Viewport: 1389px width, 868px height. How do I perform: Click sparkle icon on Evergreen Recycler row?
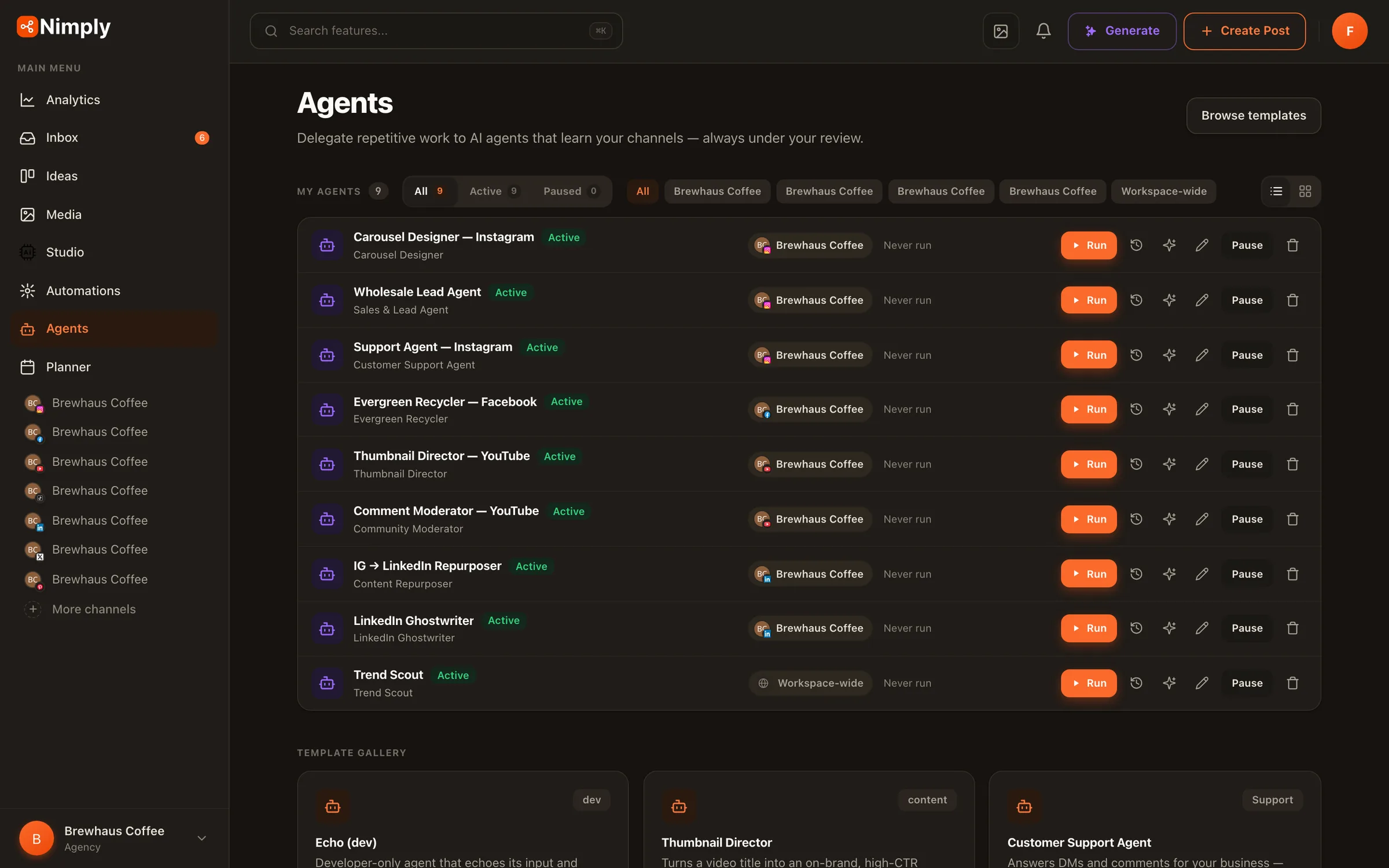coord(1169,409)
